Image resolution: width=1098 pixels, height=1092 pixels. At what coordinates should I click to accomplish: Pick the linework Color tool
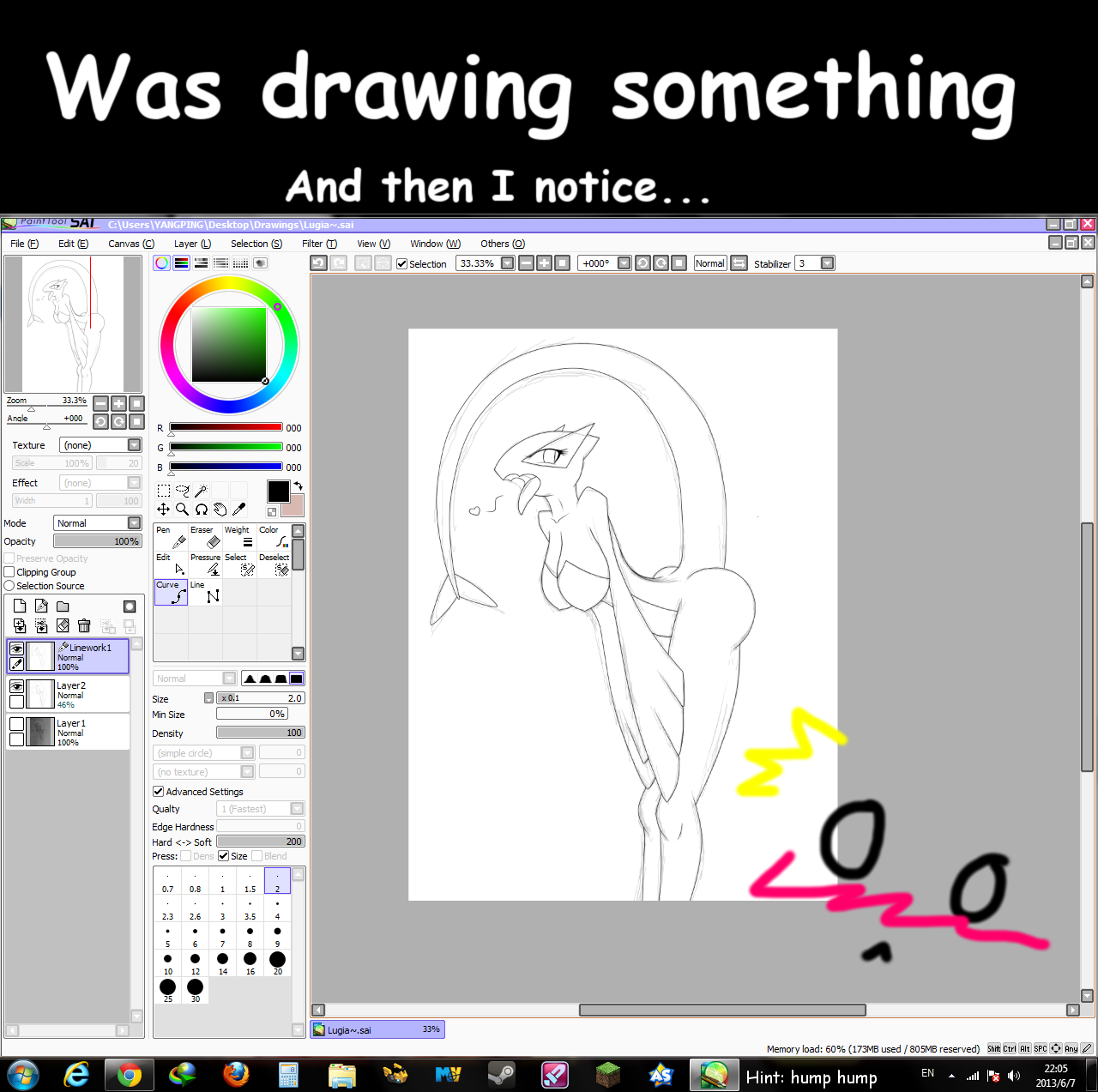[274, 537]
